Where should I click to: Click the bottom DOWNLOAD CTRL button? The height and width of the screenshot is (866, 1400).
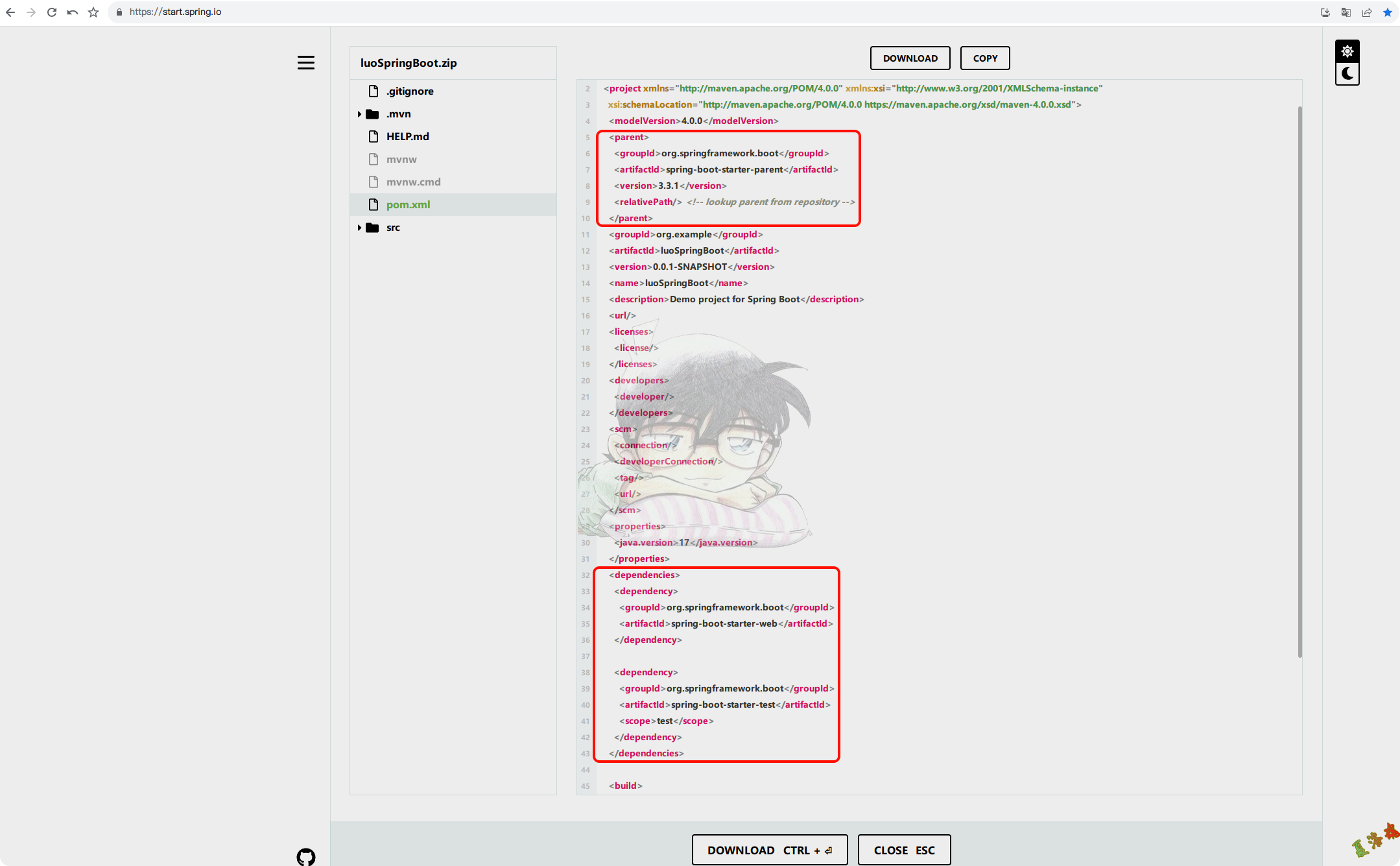click(770, 850)
